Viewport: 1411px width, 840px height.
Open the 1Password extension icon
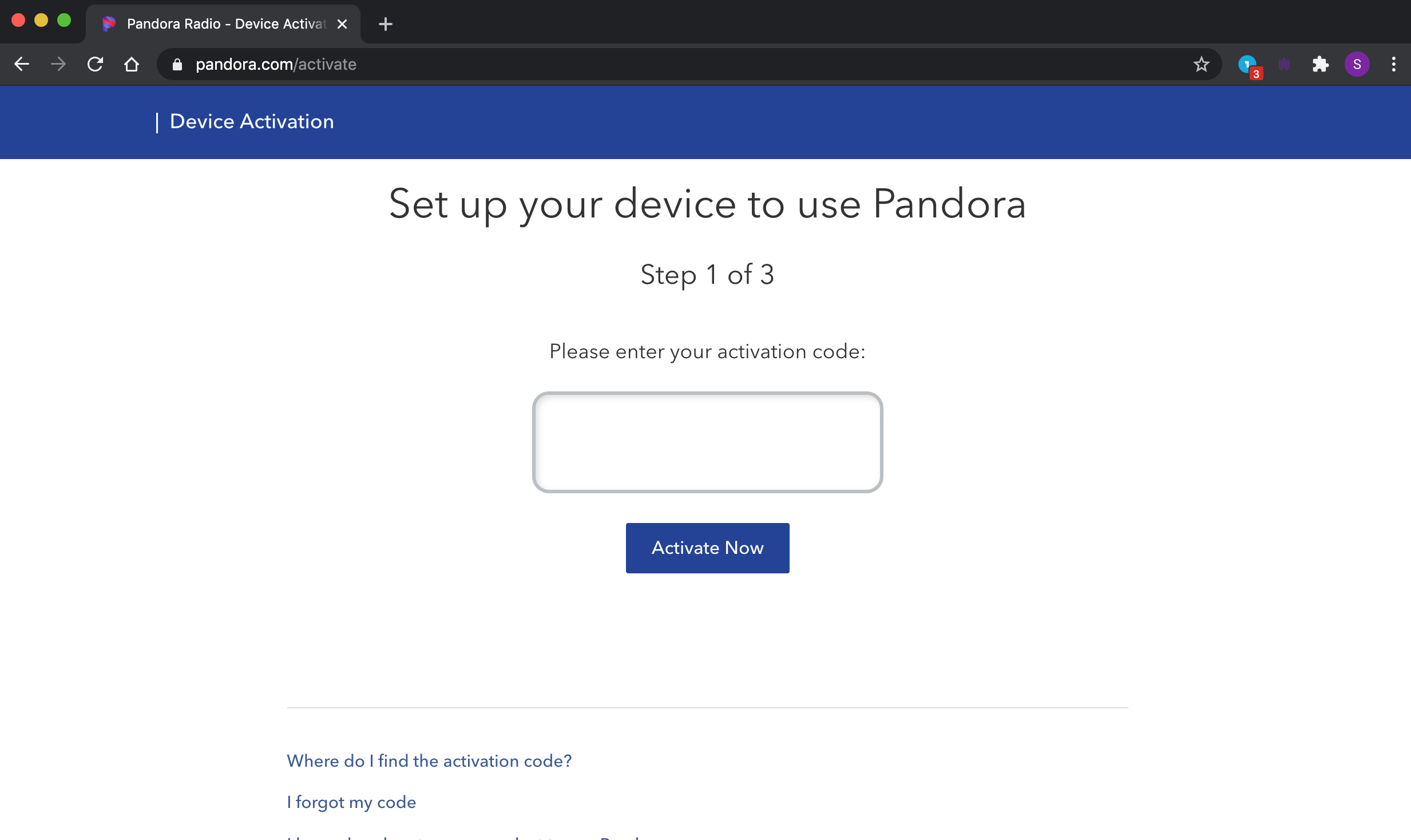click(x=1247, y=64)
